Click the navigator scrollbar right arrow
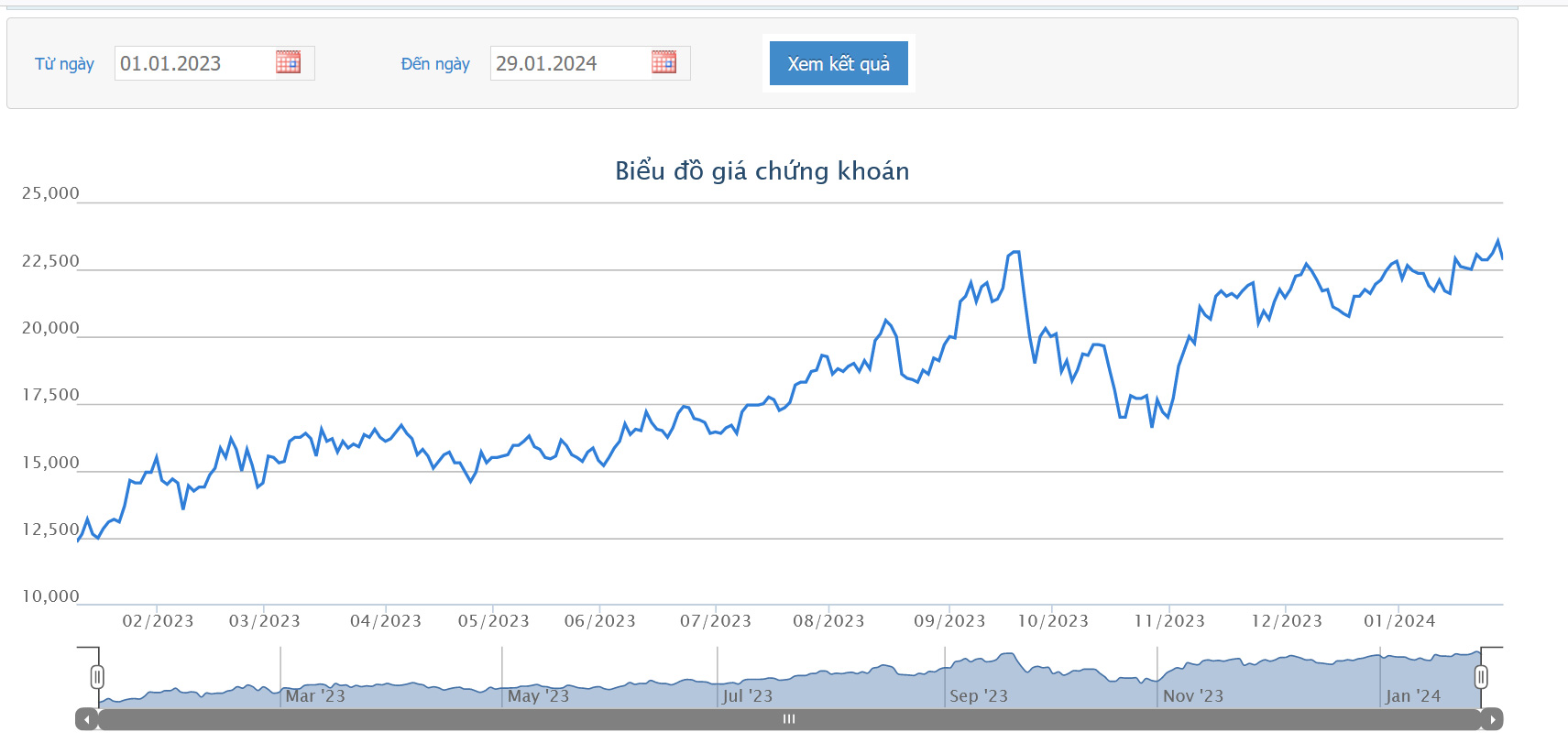The image size is (1568, 743). point(1492,720)
